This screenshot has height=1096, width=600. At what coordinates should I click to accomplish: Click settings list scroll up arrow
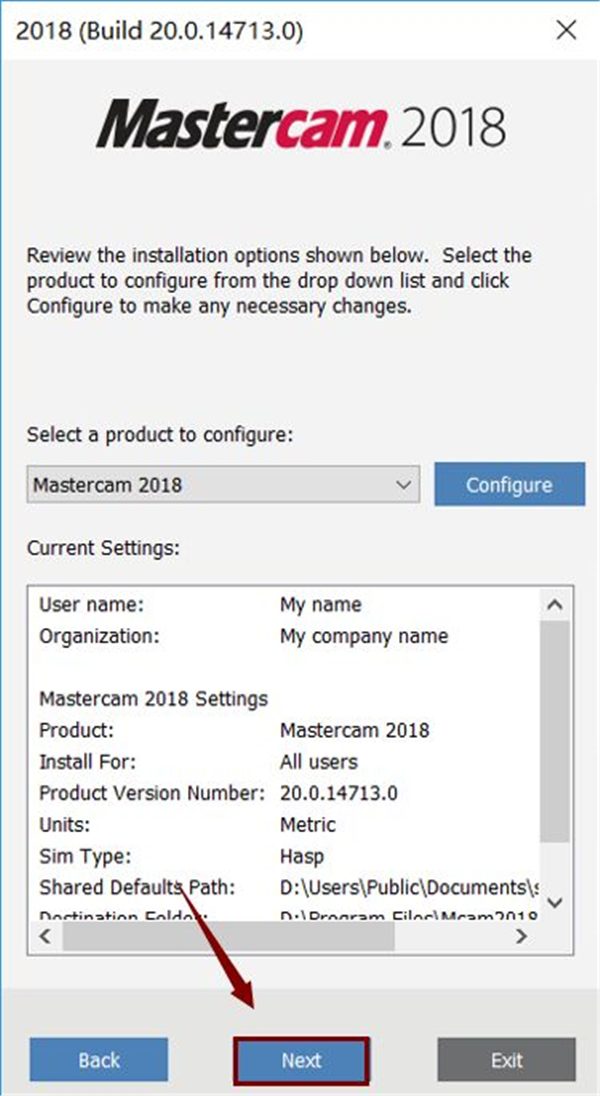tap(555, 605)
